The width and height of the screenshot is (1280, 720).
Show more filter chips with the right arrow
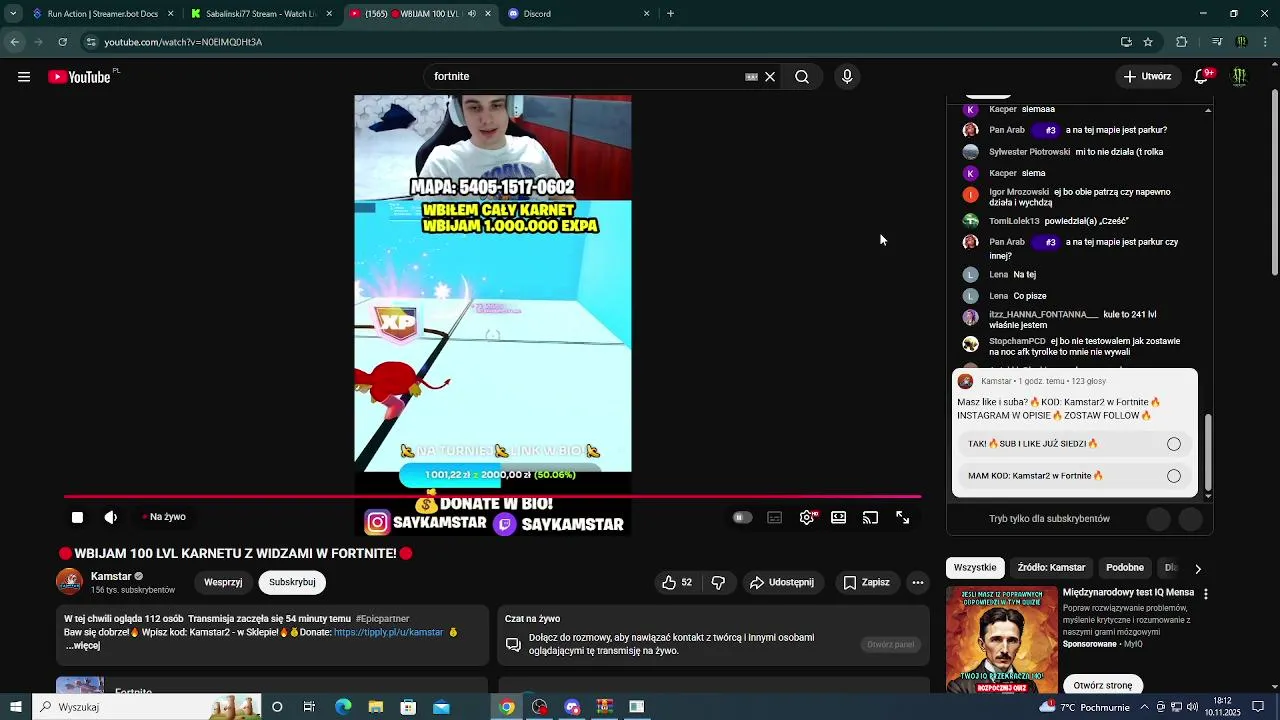[x=1198, y=568]
